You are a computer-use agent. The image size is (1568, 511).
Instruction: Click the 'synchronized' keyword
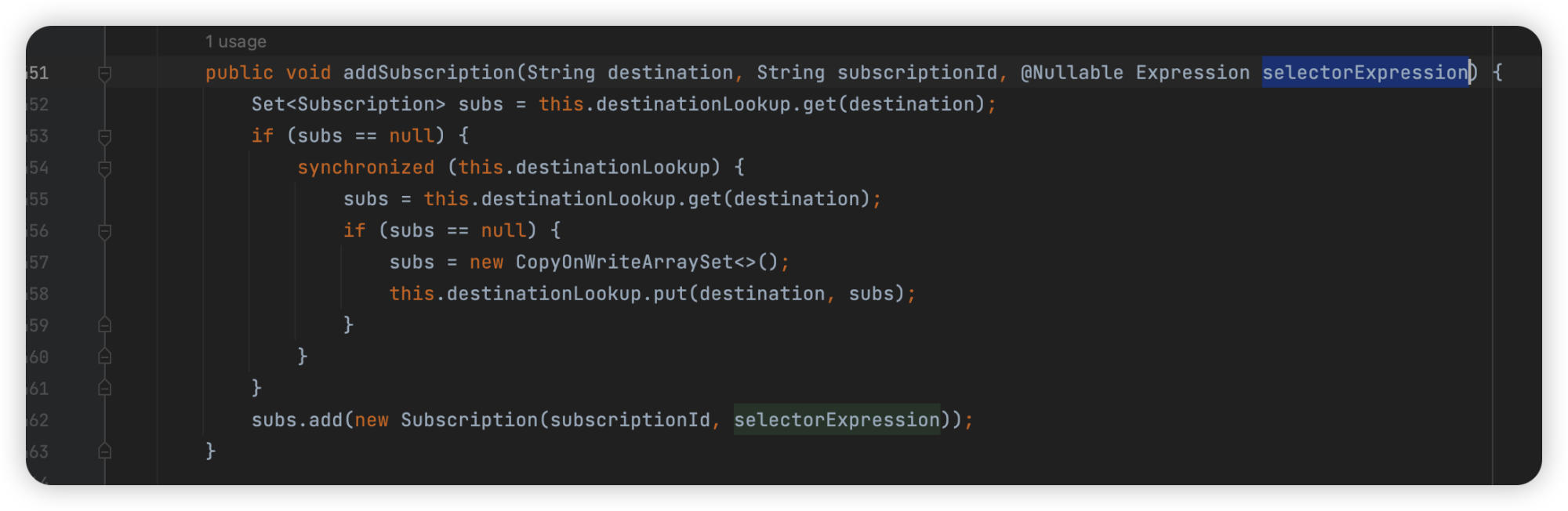[x=365, y=168]
